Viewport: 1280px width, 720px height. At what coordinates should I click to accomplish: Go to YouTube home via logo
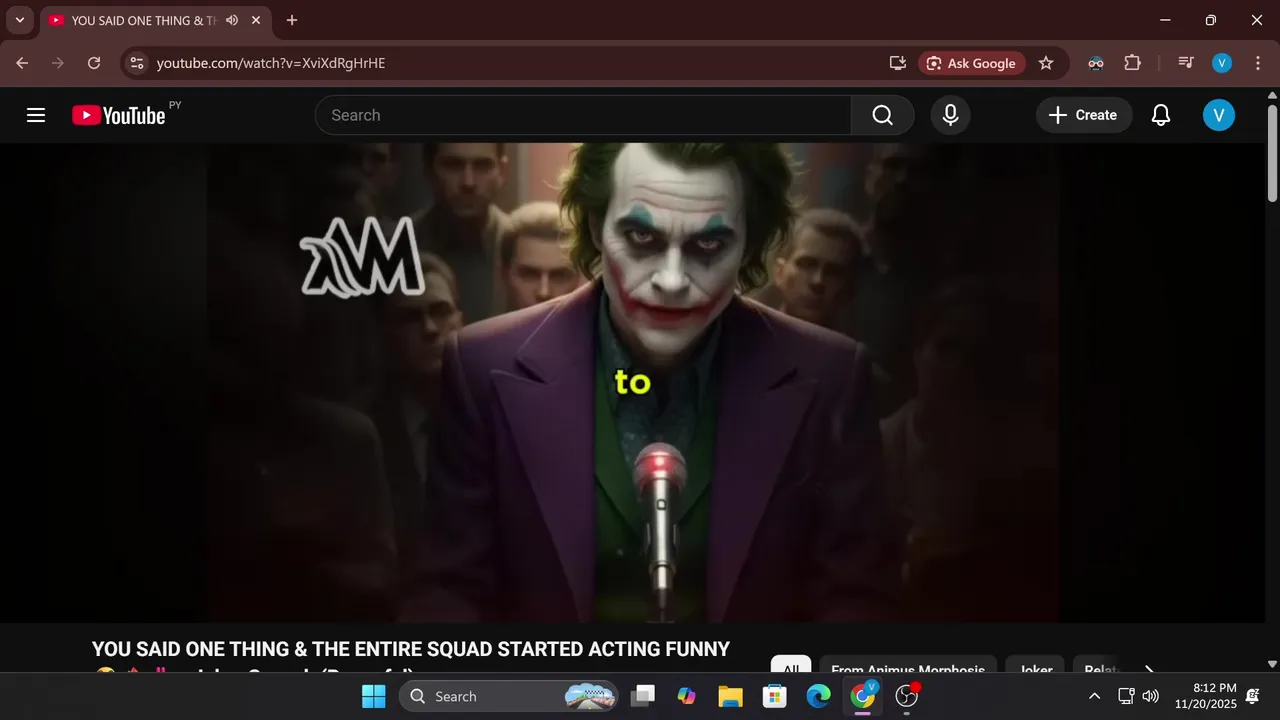[x=119, y=115]
